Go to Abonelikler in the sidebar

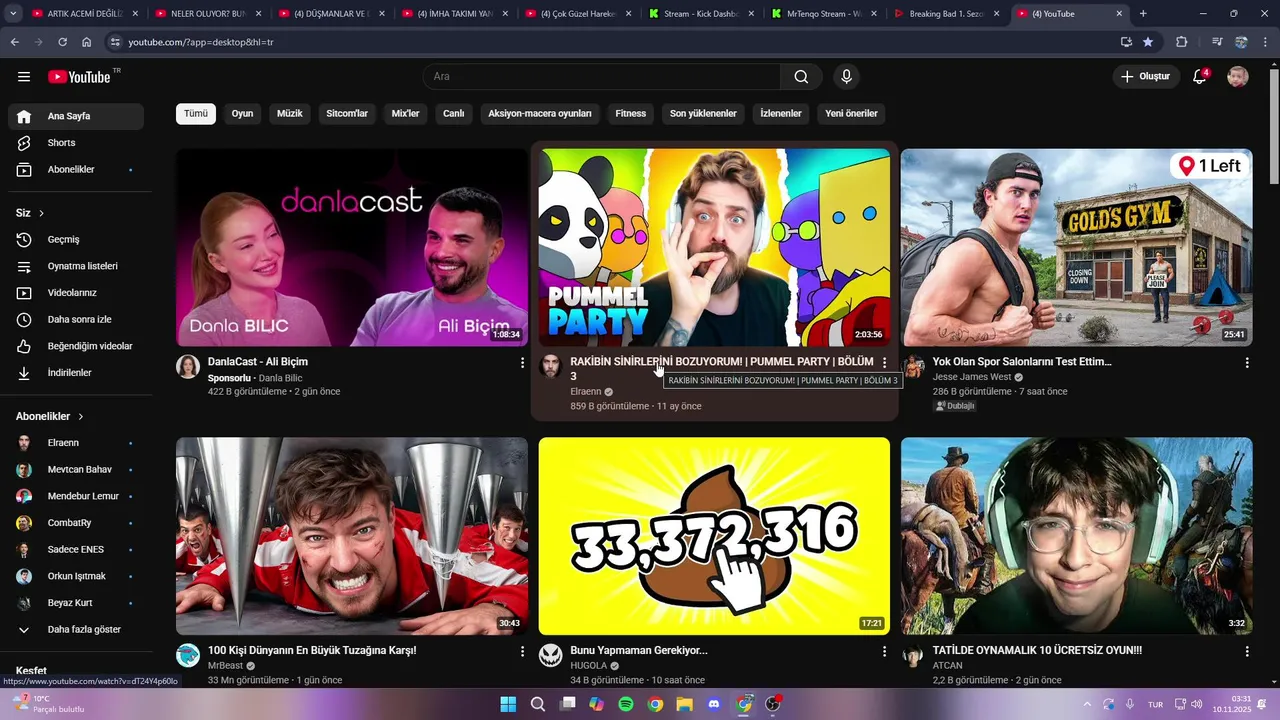[76, 170]
